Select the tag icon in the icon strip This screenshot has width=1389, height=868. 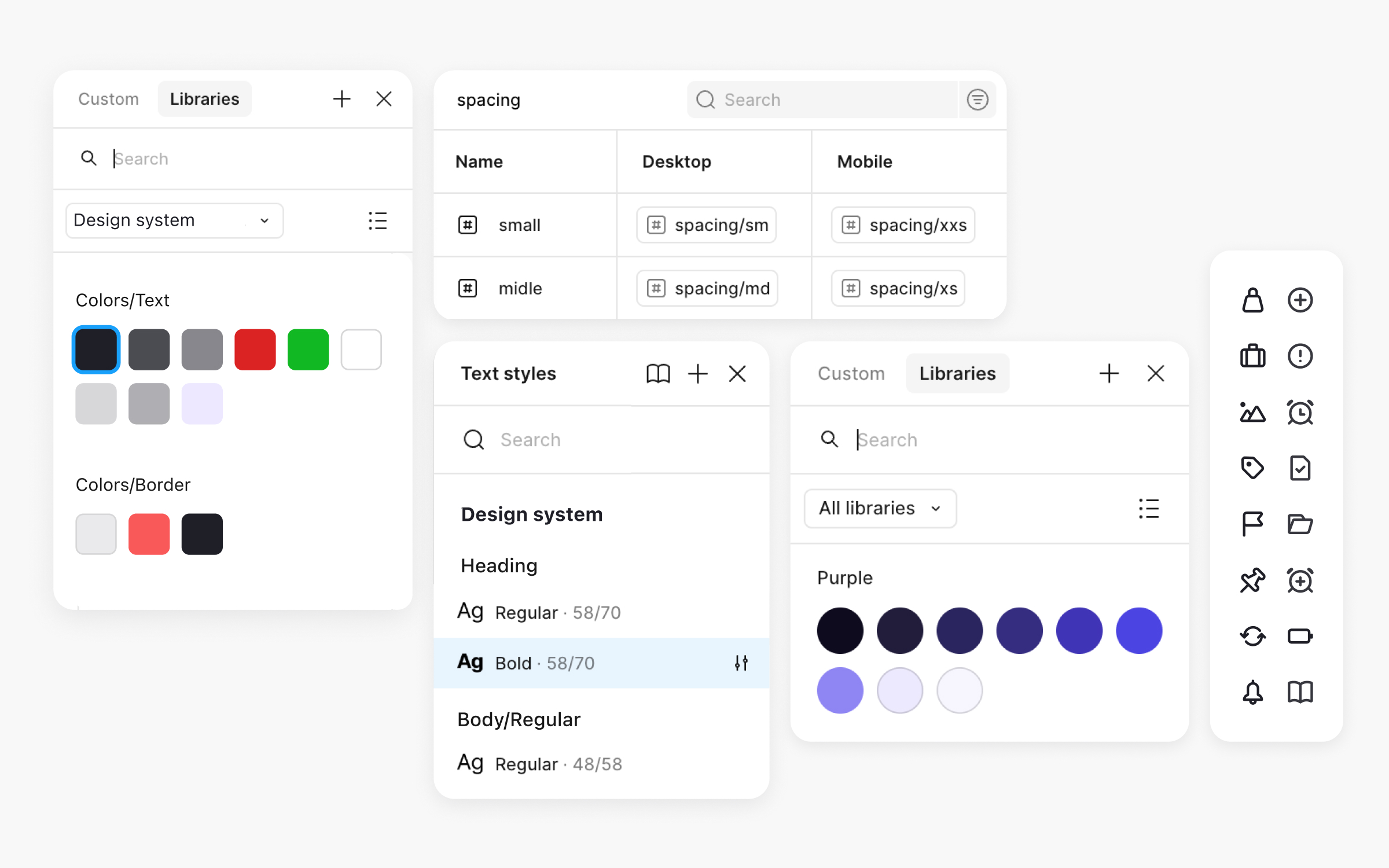pos(1252,468)
